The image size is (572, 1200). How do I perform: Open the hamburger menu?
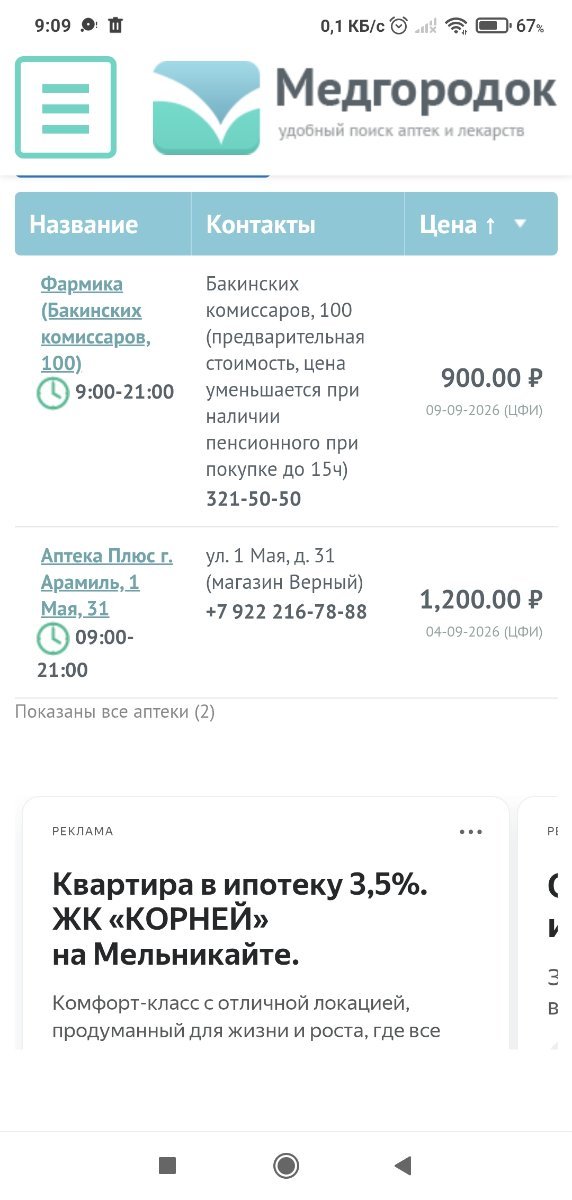(66, 107)
